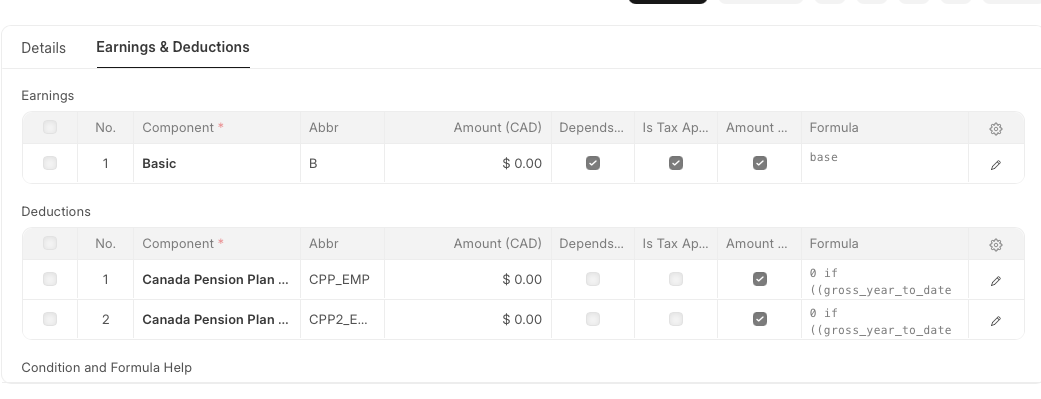Click the CPP_EMP amount field
Viewport: 1041px width, 399px height.
click(x=468, y=279)
